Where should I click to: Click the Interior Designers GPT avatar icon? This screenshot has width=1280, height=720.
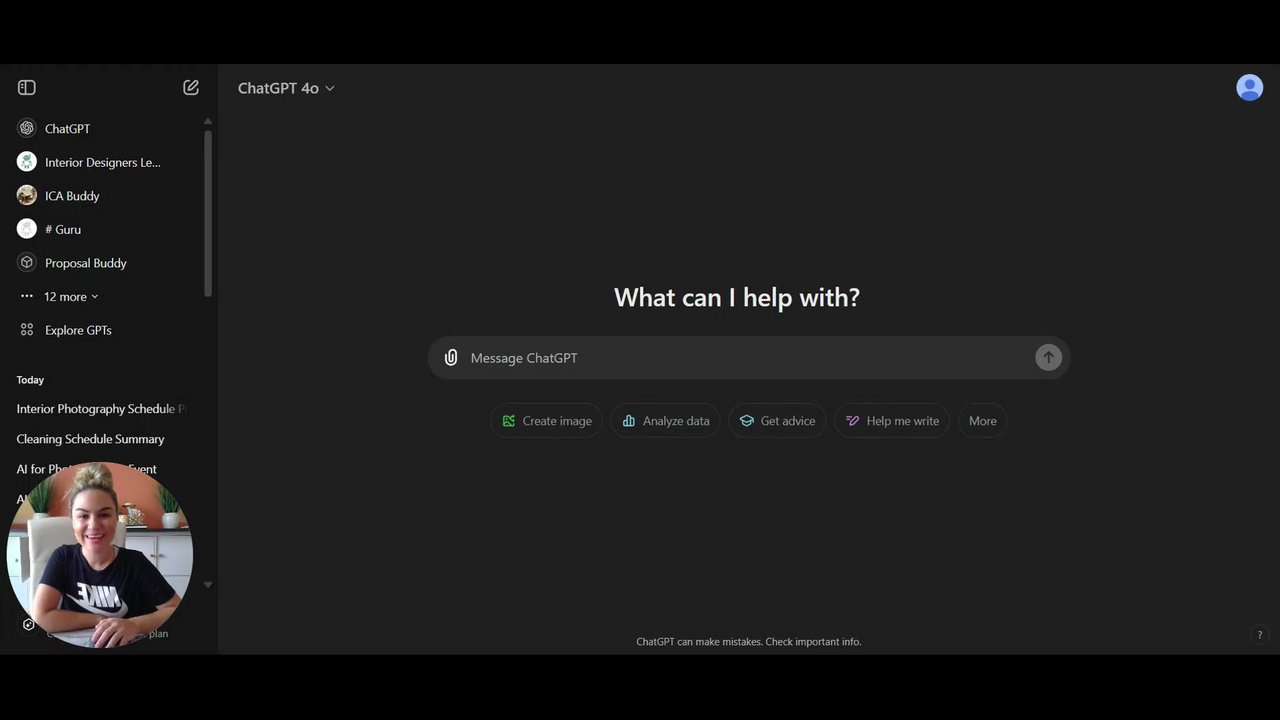point(27,162)
